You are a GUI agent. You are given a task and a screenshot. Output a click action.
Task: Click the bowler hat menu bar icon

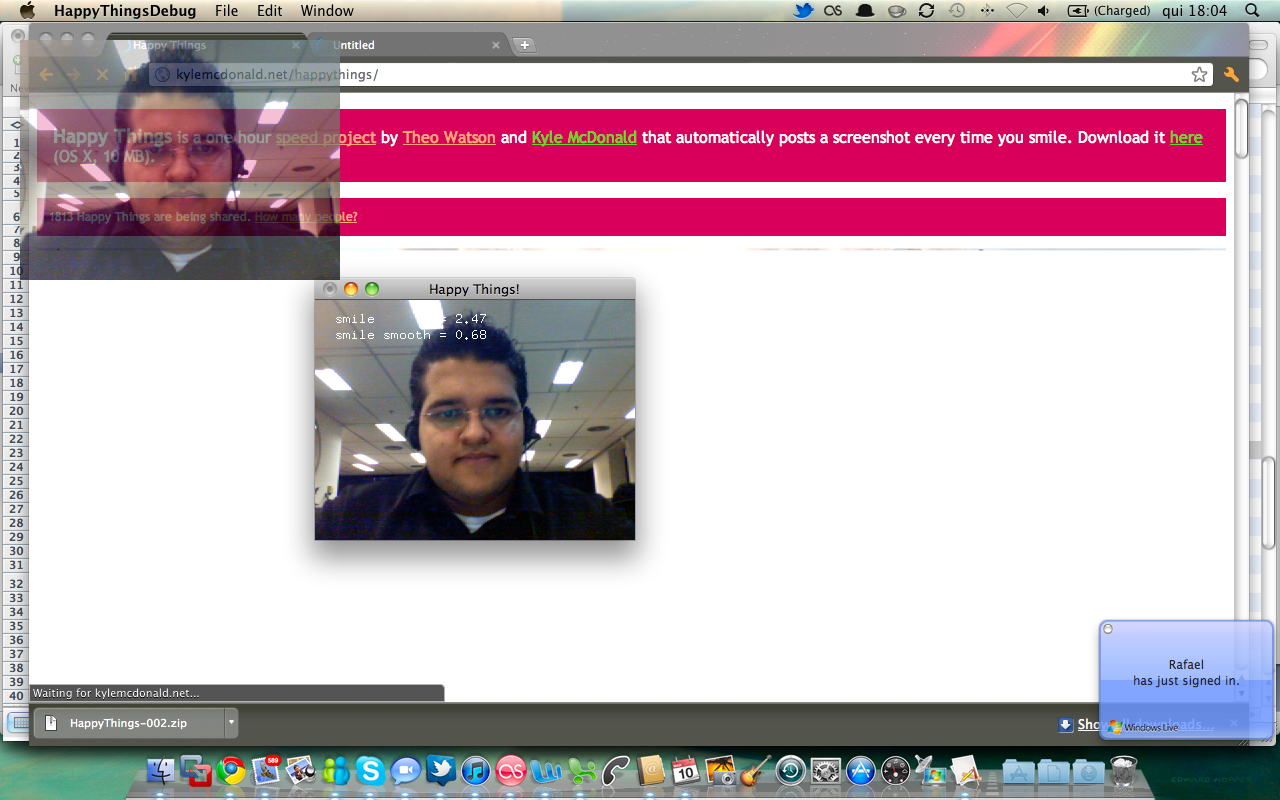point(865,11)
